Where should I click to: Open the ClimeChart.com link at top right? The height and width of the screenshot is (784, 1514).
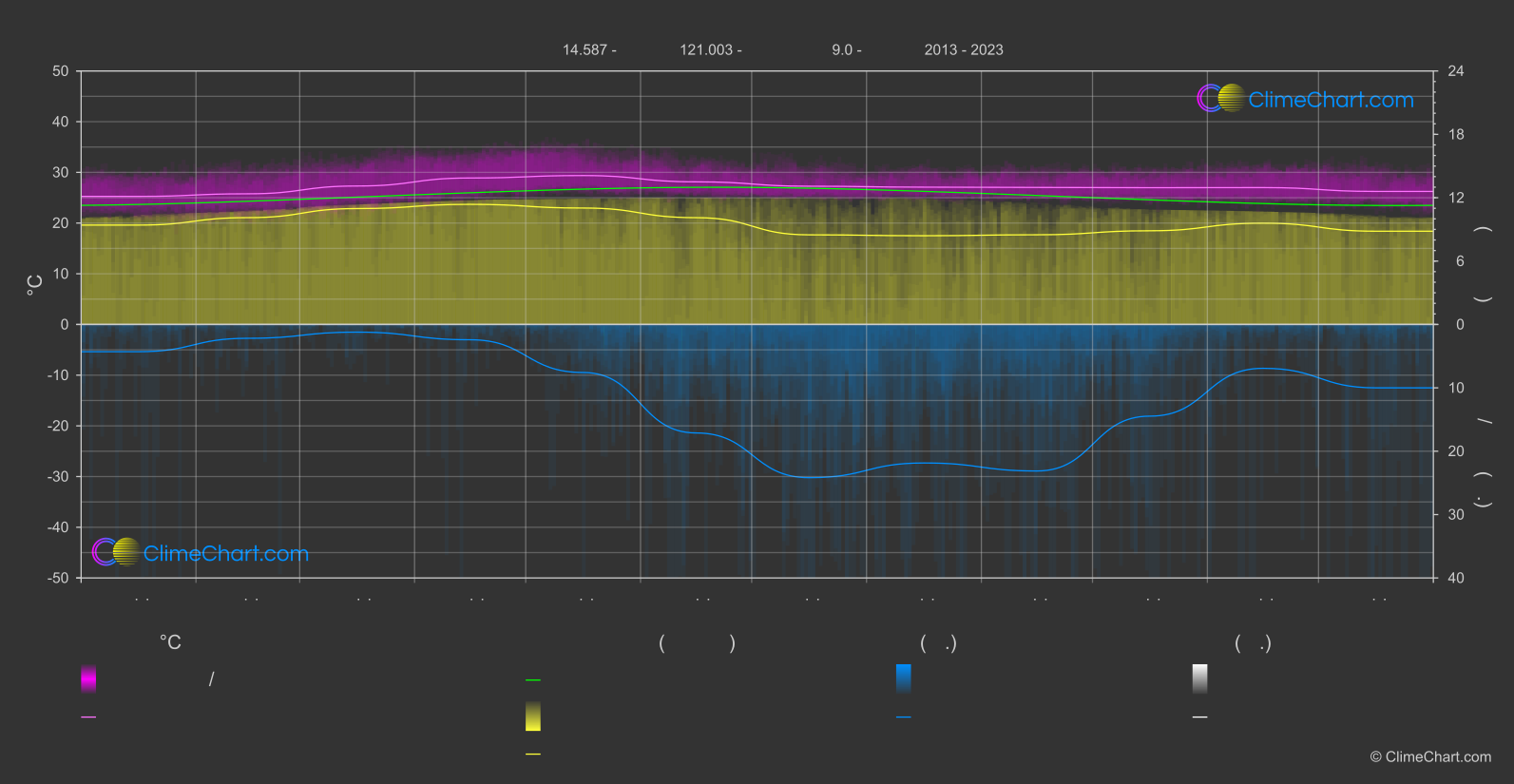tap(1331, 100)
